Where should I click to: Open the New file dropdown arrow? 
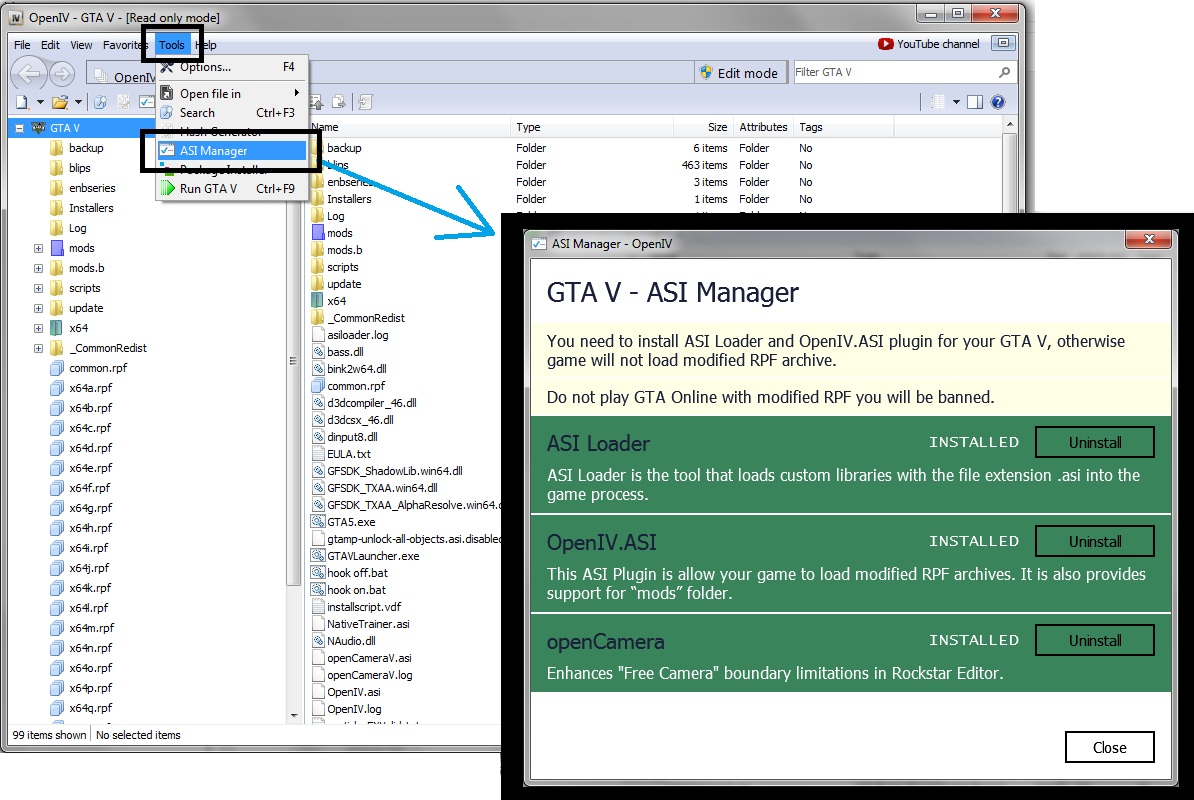pyautogui.click(x=40, y=102)
